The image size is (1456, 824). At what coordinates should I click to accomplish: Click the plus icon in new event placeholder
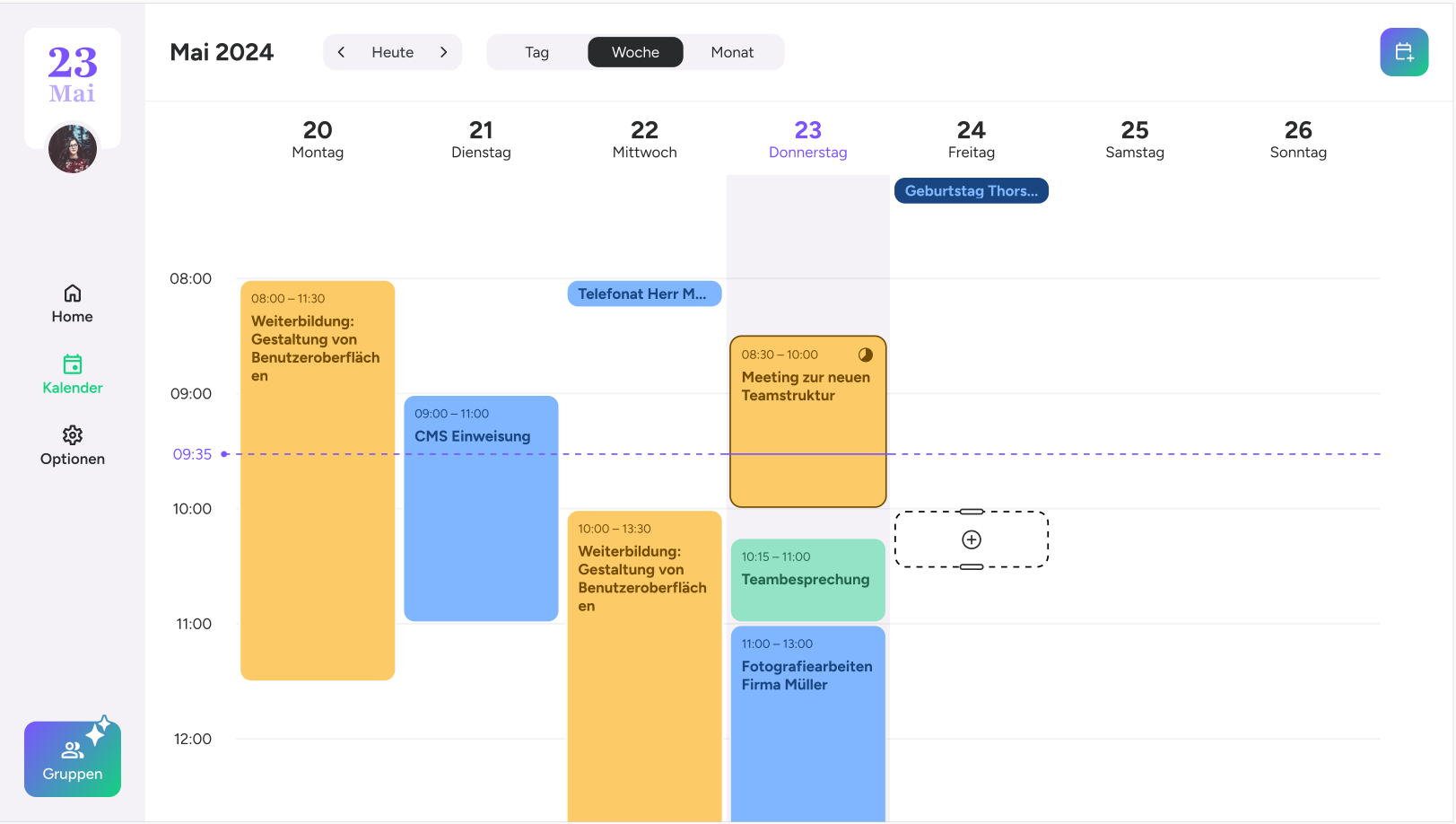[x=972, y=539]
